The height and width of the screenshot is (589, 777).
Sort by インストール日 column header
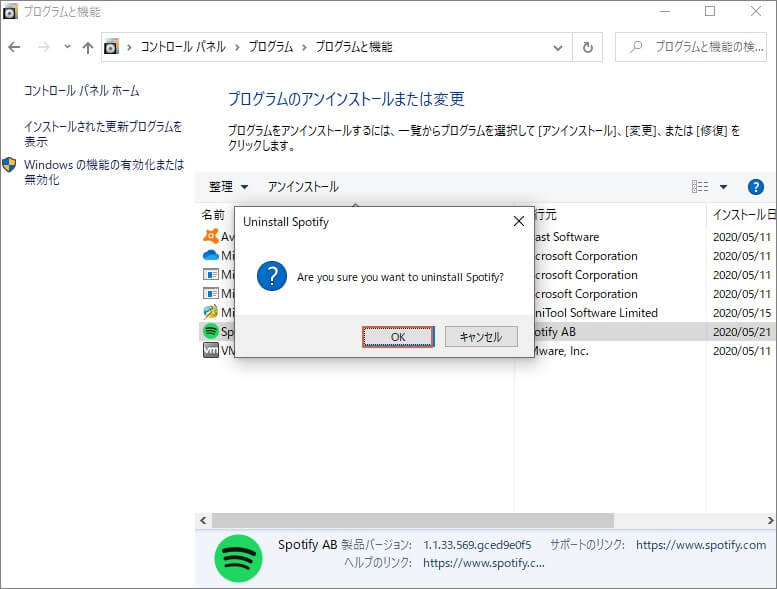(x=744, y=214)
